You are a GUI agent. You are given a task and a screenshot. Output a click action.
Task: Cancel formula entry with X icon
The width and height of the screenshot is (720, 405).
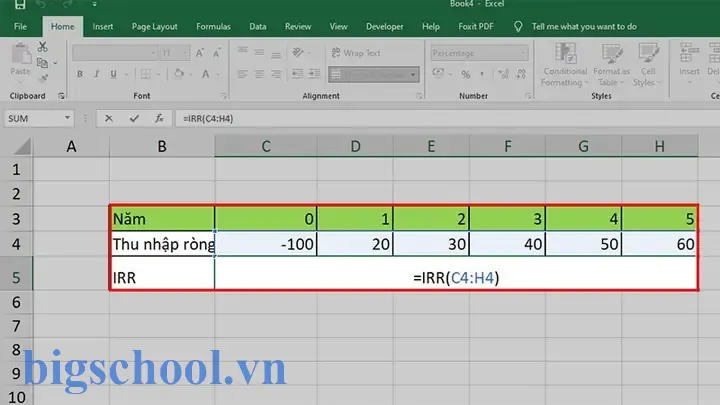tap(109, 118)
